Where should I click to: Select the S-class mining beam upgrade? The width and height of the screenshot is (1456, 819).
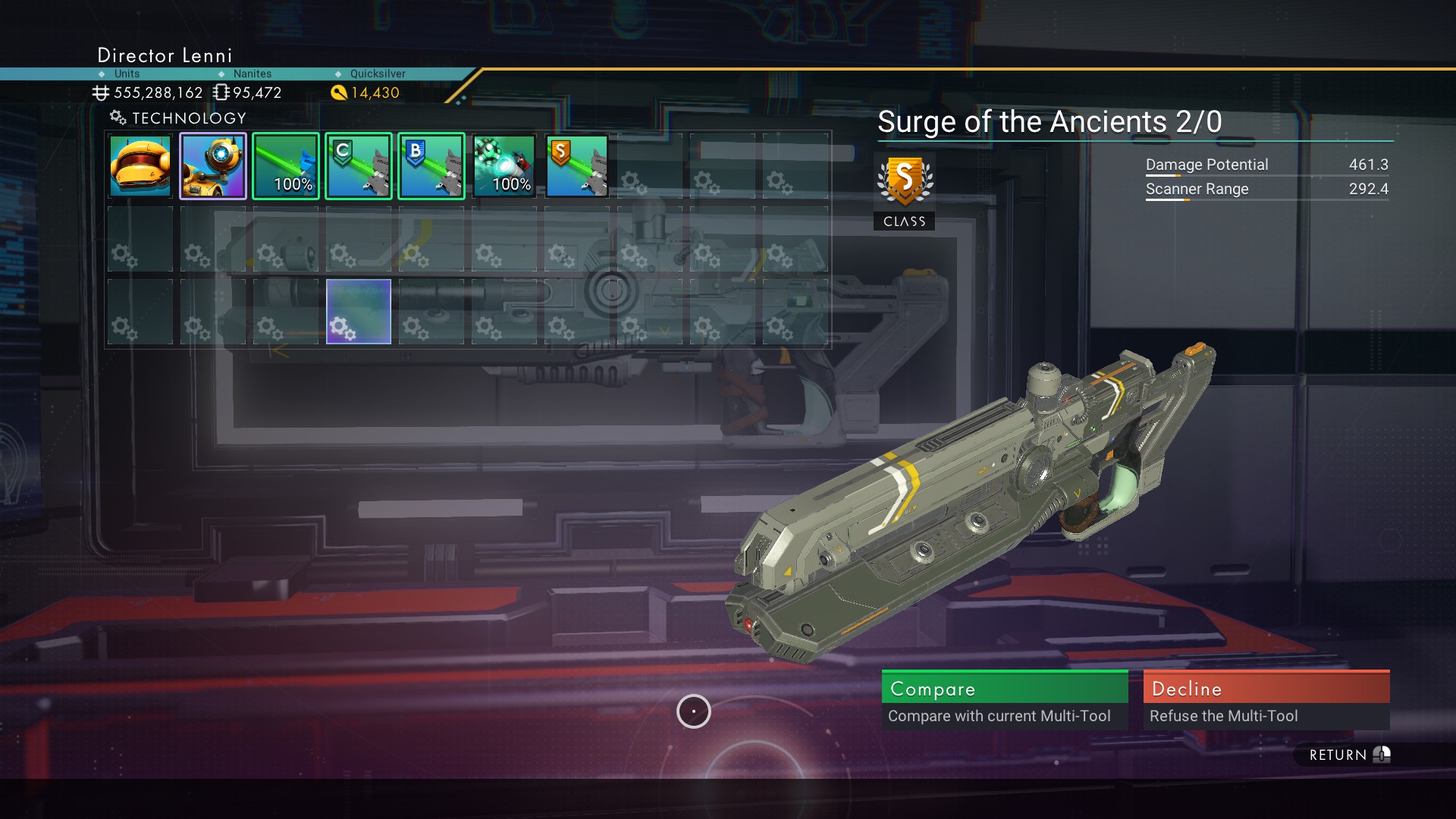click(577, 165)
